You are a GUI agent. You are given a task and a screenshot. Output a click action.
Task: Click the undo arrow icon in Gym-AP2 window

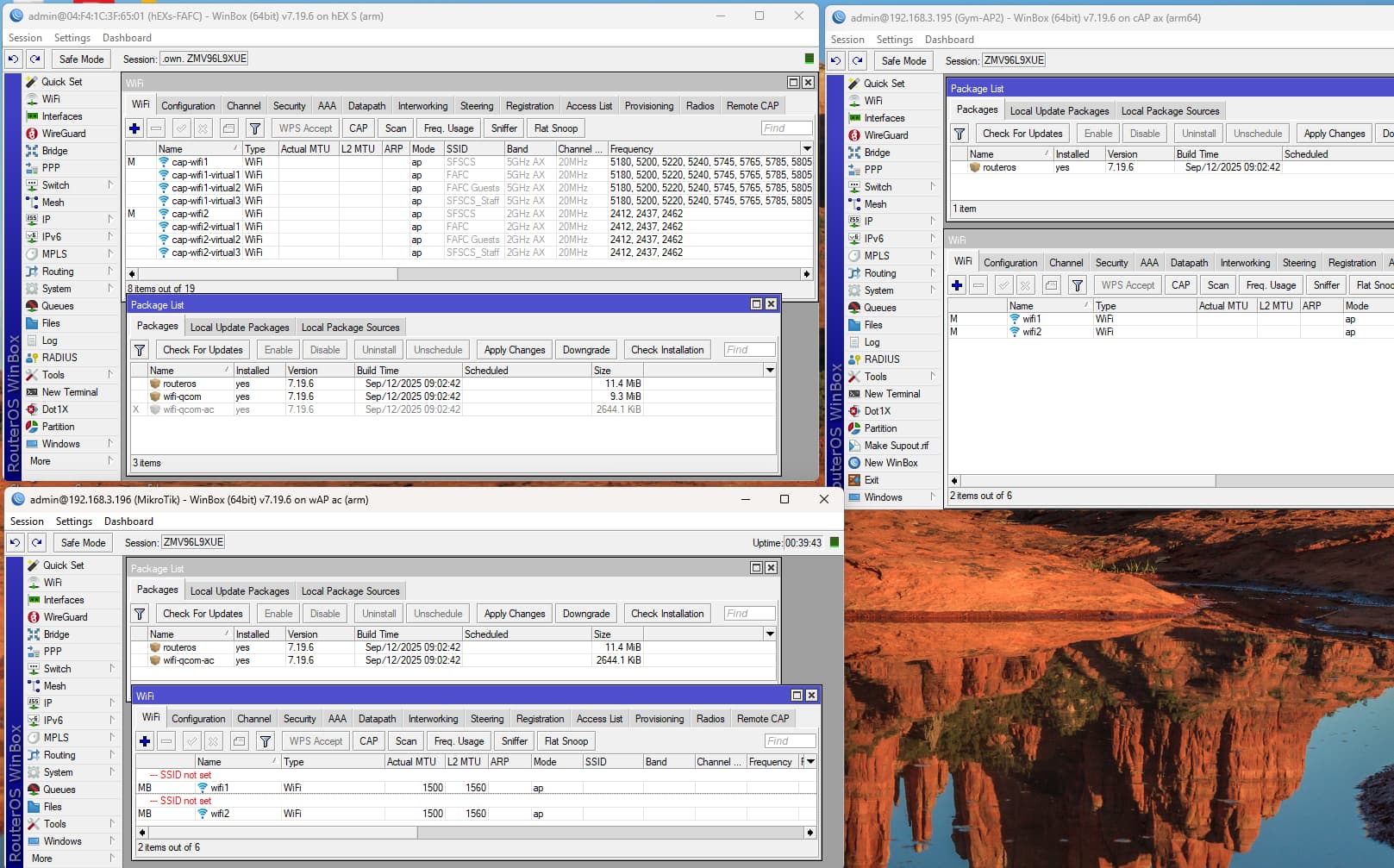pyautogui.click(x=835, y=60)
